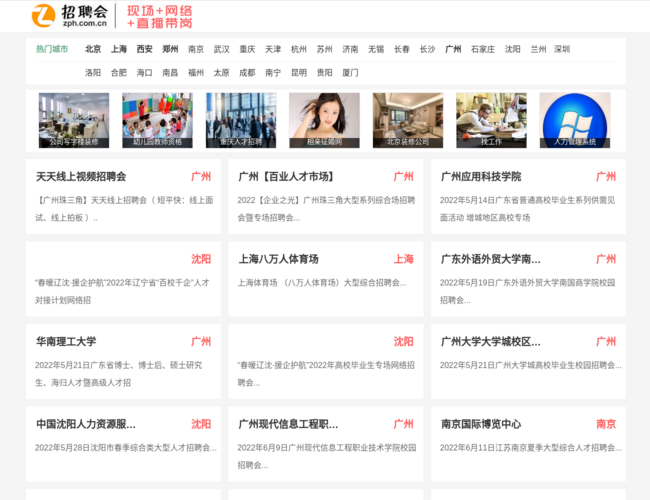
Task: Open 中国沈阳人力资源服... listing
Action: pos(86,424)
